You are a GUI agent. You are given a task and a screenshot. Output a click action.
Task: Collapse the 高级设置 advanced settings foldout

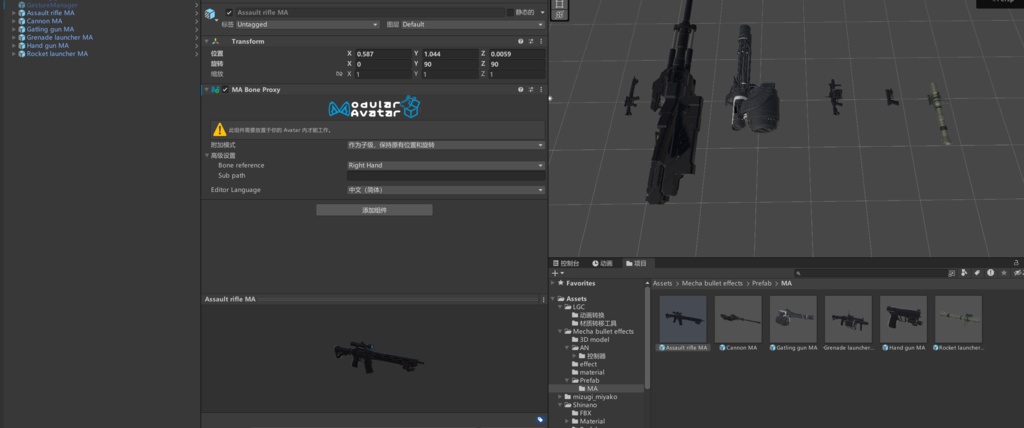207,156
